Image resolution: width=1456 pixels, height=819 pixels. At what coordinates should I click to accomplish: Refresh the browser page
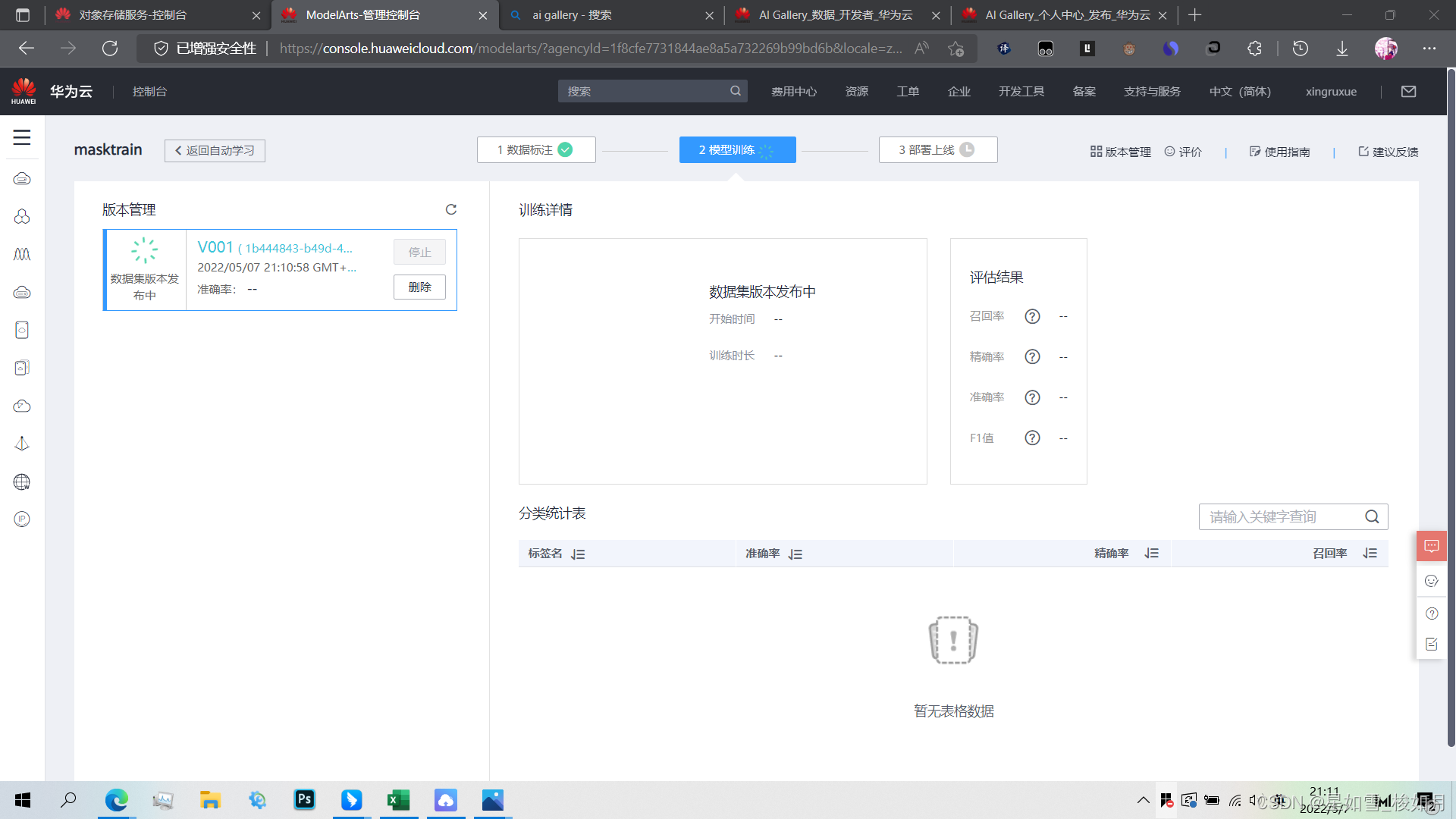click(110, 49)
